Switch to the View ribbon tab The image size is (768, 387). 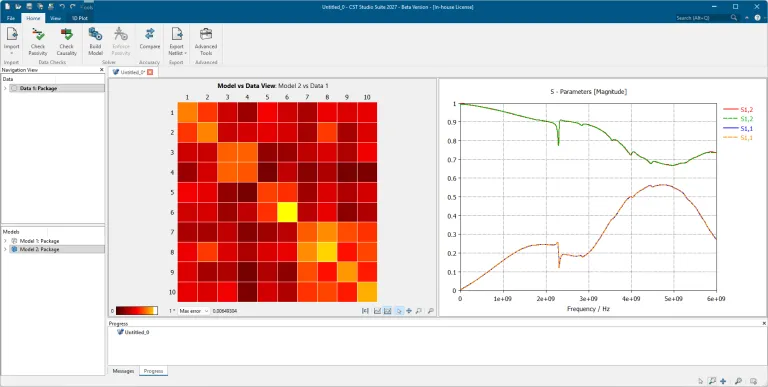point(55,18)
